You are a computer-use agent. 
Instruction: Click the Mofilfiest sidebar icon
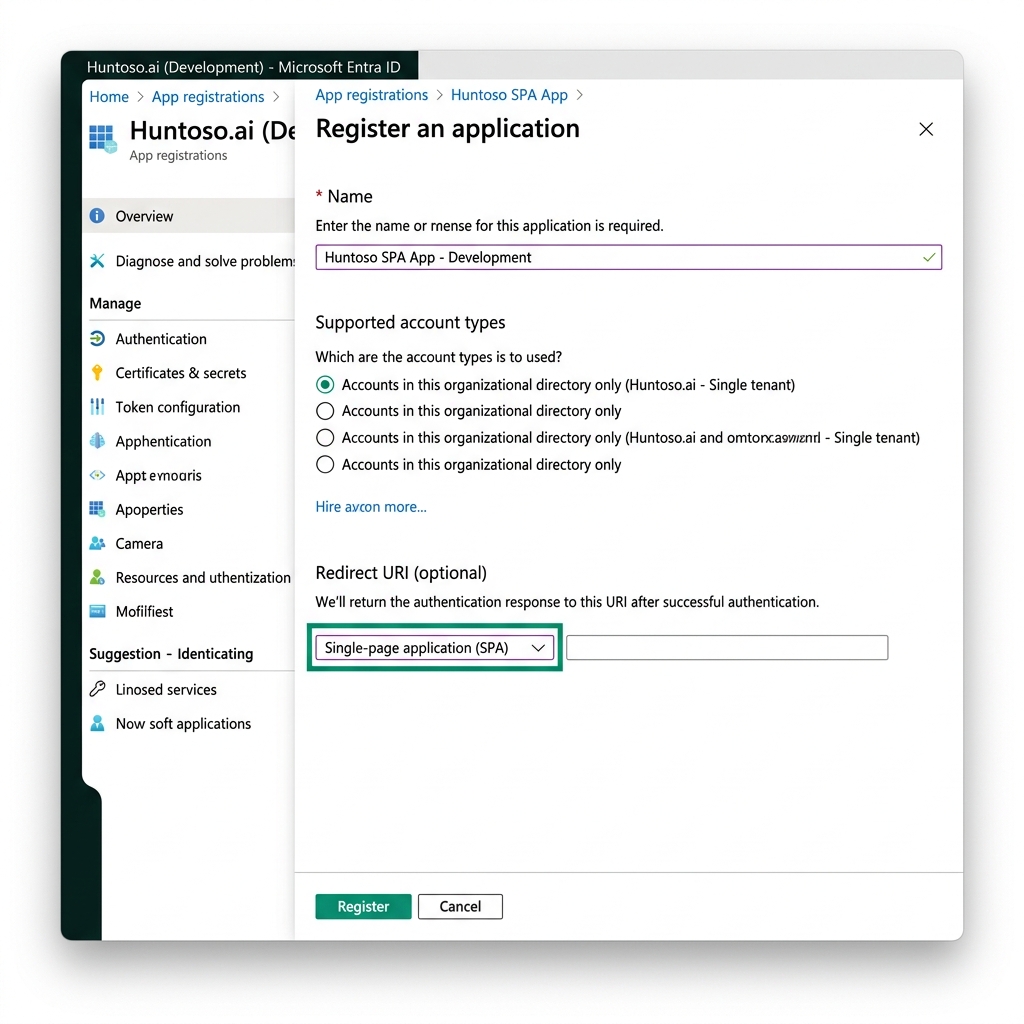coord(97,611)
